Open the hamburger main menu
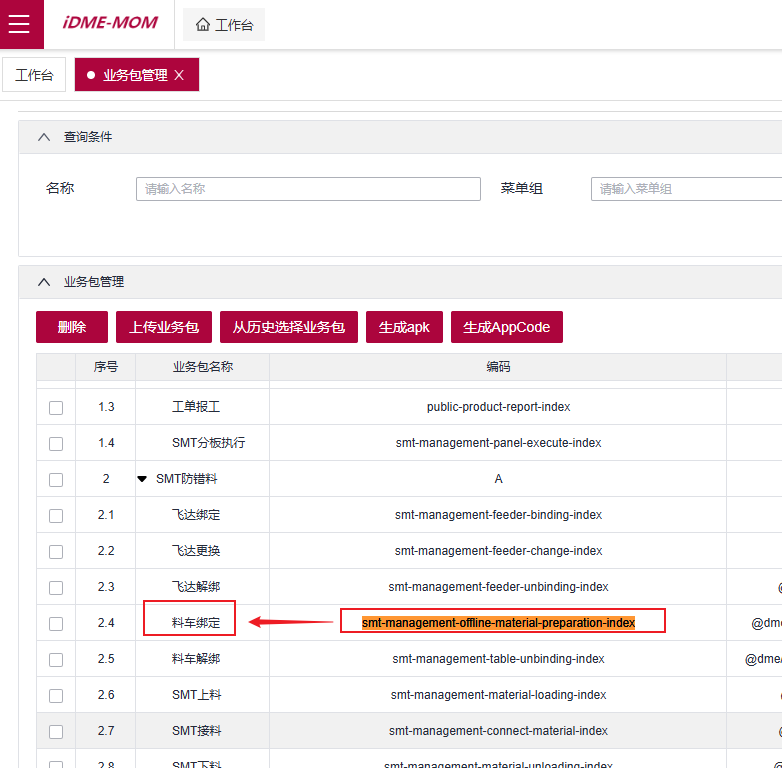The image size is (782, 768). pos(20,25)
